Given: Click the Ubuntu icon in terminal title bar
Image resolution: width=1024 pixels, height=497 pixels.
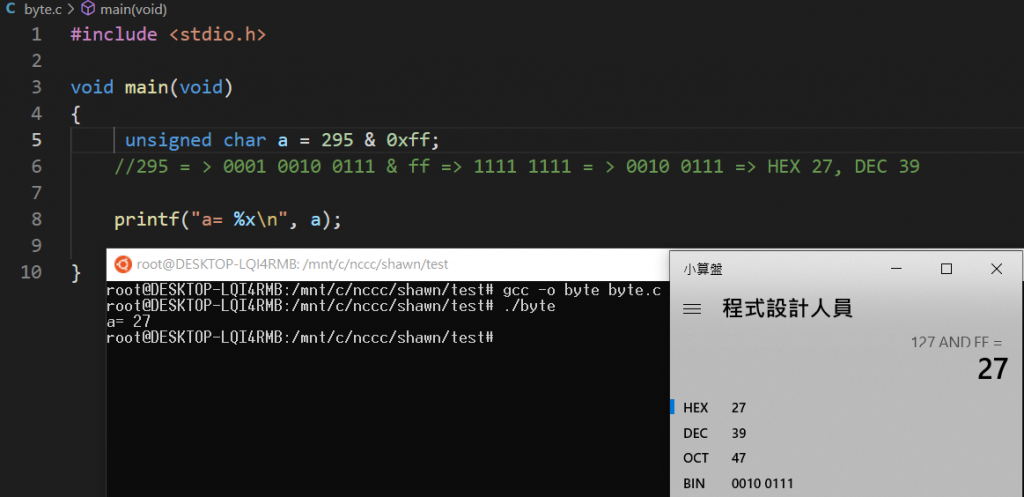Looking at the screenshot, I should click(x=122, y=264).
